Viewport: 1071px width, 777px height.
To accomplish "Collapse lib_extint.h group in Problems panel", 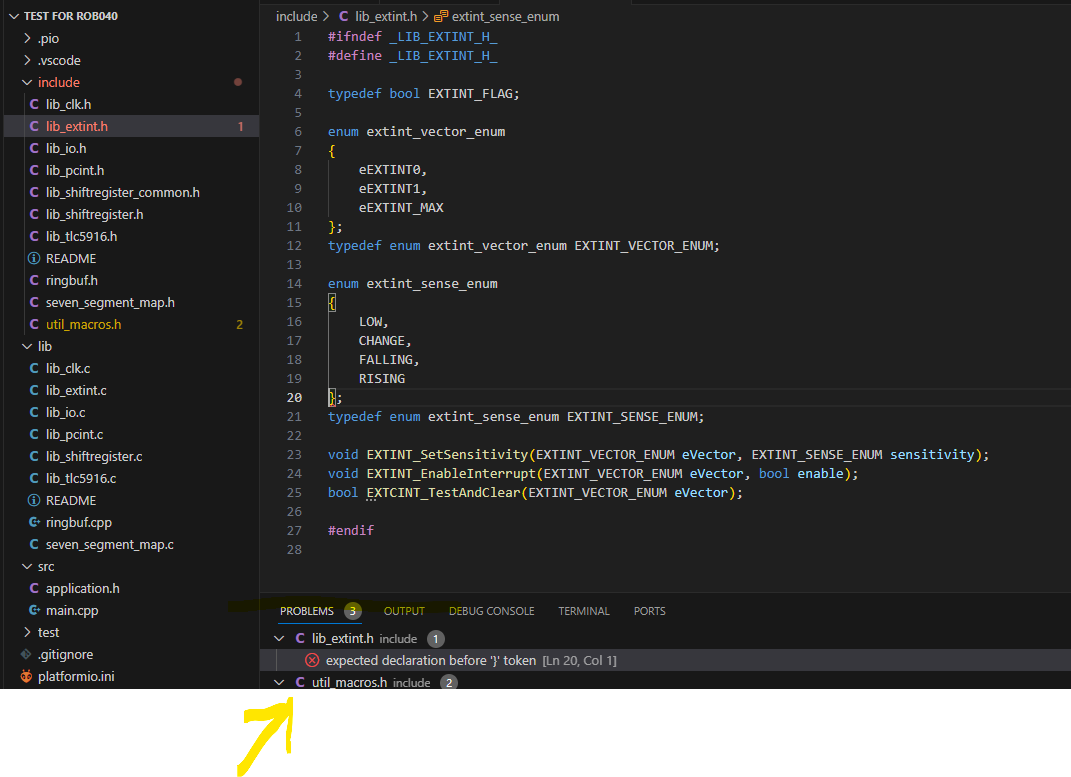I will [x=279, y=638].
